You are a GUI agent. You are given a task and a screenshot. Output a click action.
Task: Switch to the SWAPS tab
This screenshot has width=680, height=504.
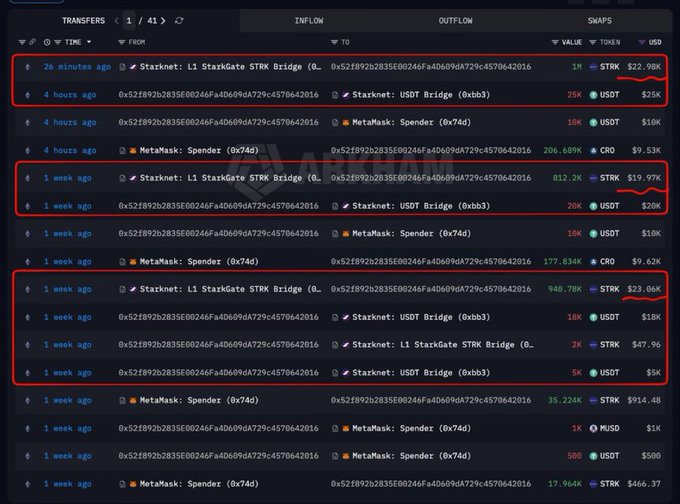pos(600,20)
